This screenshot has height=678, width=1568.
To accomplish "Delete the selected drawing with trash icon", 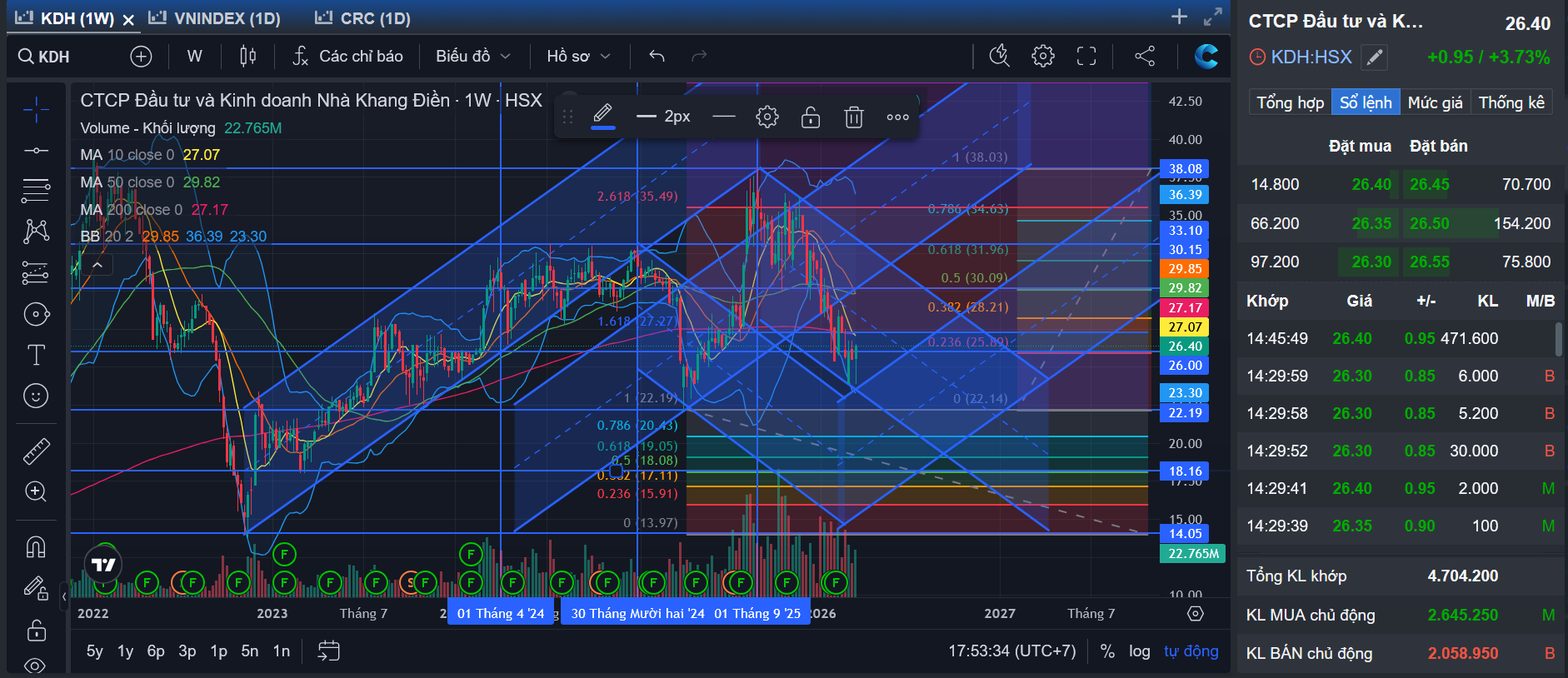I will pyautogui.click(x=853, y=117).
